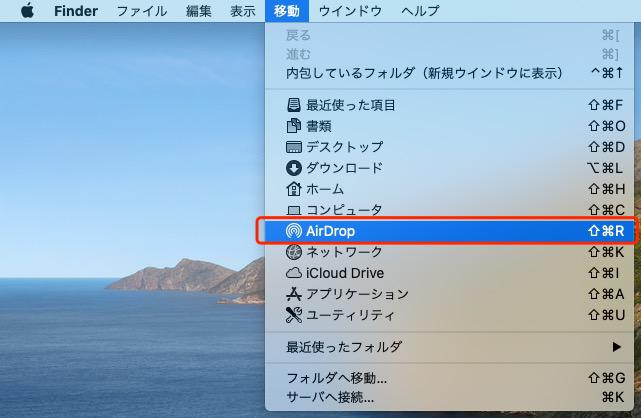Click the Applications (アプリケーション) icon
The width and height of the screenshot is (641, 418).
tap(293, 294)
